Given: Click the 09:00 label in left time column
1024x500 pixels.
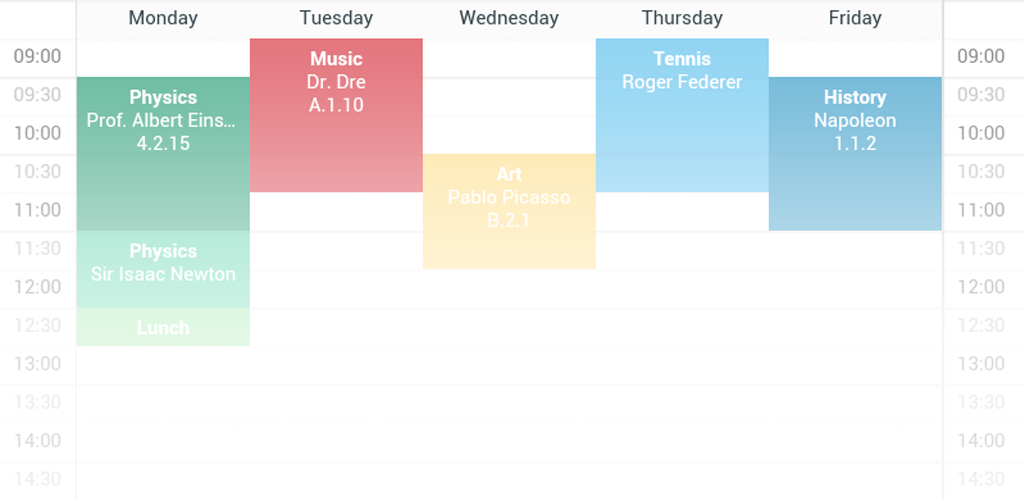Looking at the screenshot, I should click(x=37, y=57).
